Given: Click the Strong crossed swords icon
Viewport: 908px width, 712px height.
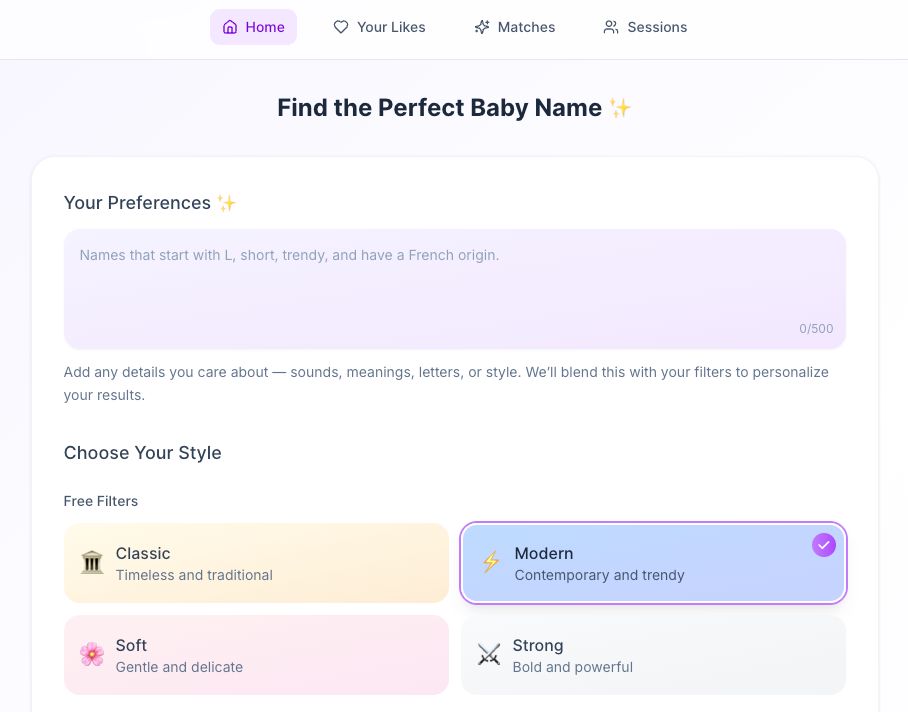Looking at the screenshot, I should (489, 655).
